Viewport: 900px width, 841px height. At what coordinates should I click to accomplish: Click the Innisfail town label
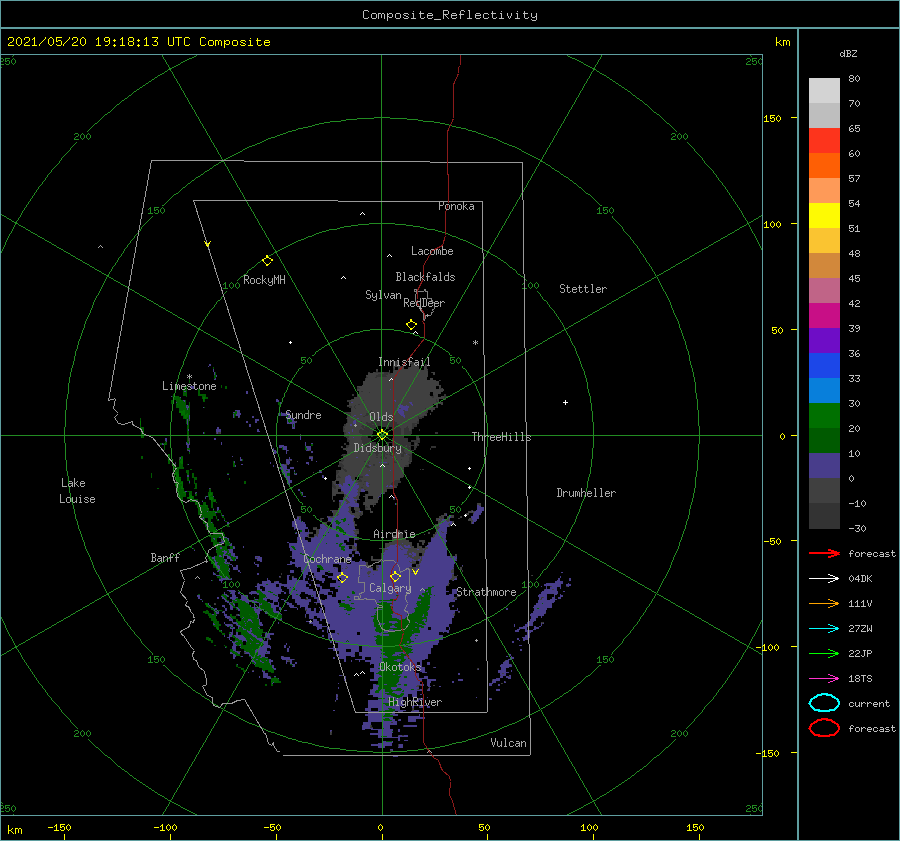point(404,362)
